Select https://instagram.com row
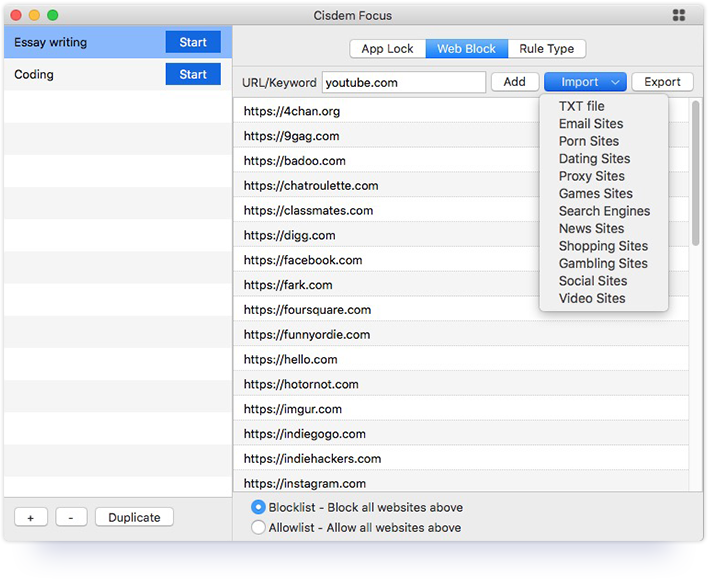708x581 pixels. click(461, 482)
